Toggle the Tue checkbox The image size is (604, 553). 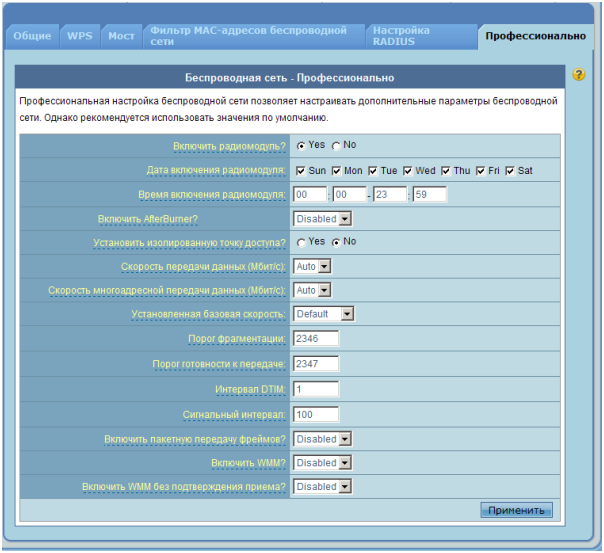(x=372, y=171)
